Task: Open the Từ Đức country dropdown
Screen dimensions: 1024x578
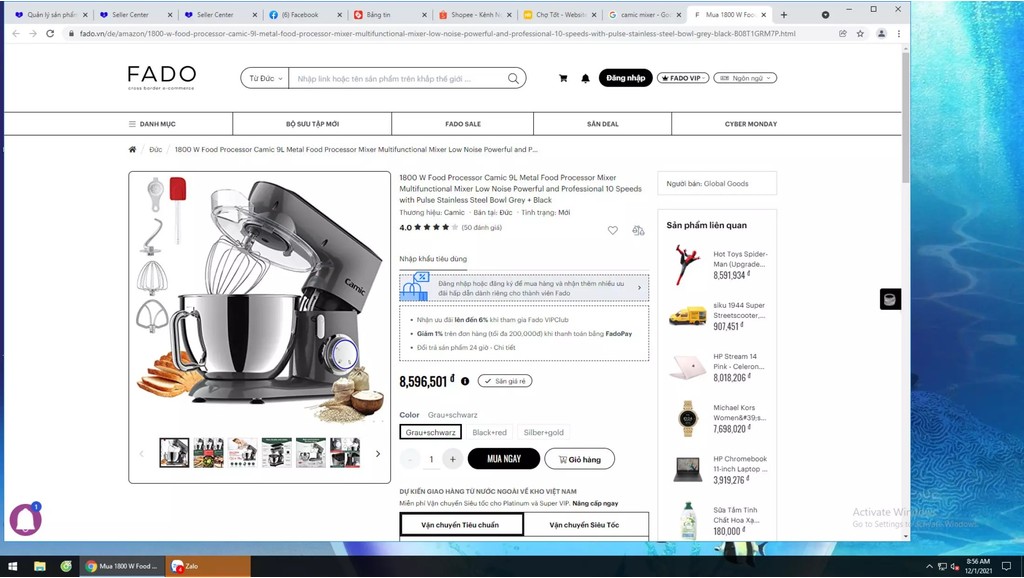Action: [263, 77]
